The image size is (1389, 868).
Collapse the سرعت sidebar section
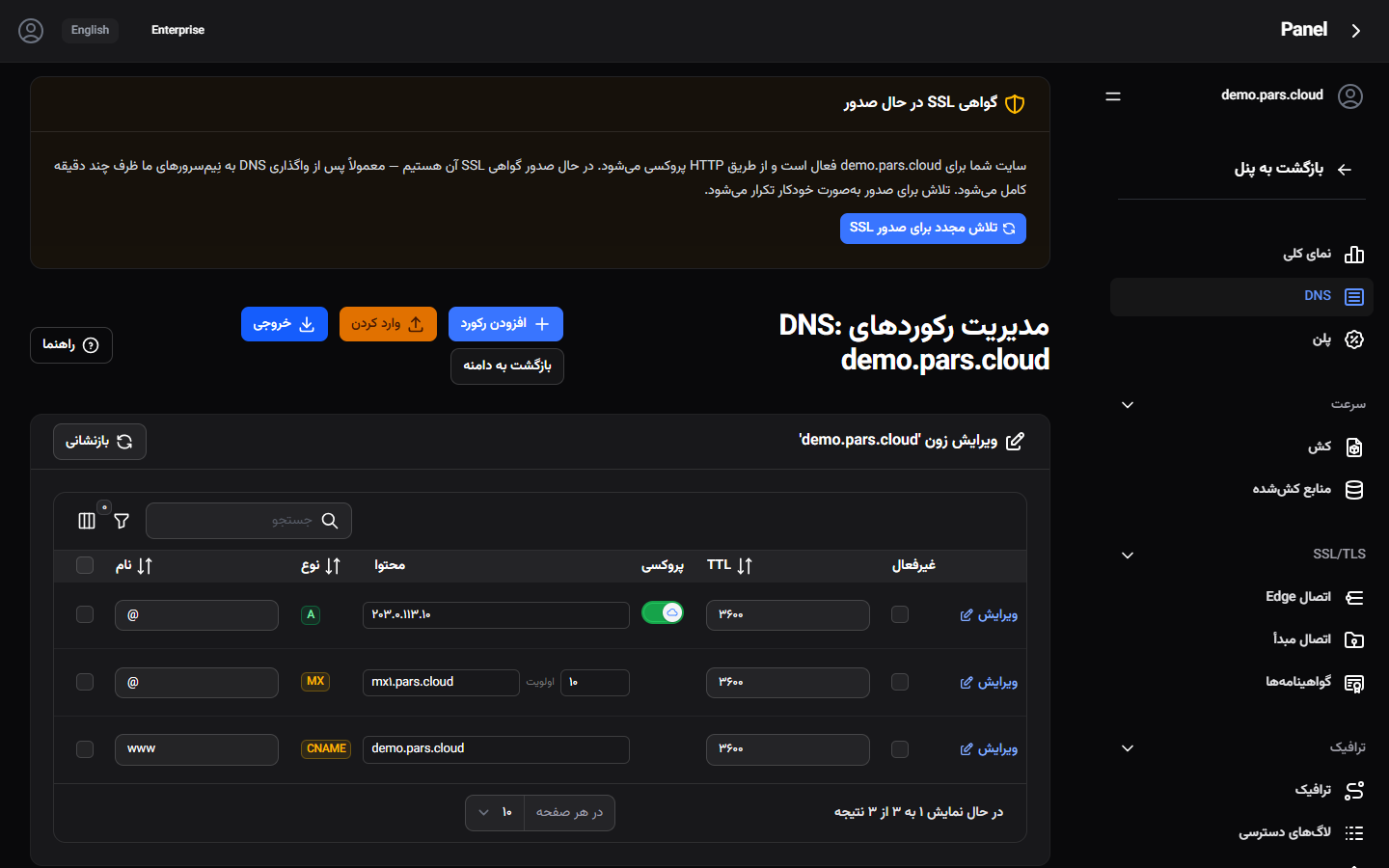point(1128,405)
